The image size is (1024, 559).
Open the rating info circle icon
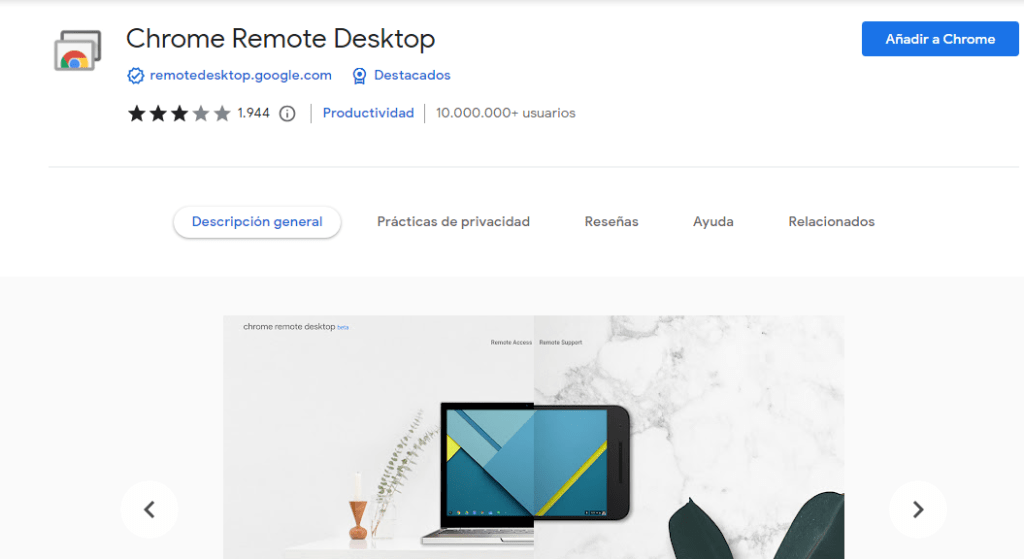[287, 114]
